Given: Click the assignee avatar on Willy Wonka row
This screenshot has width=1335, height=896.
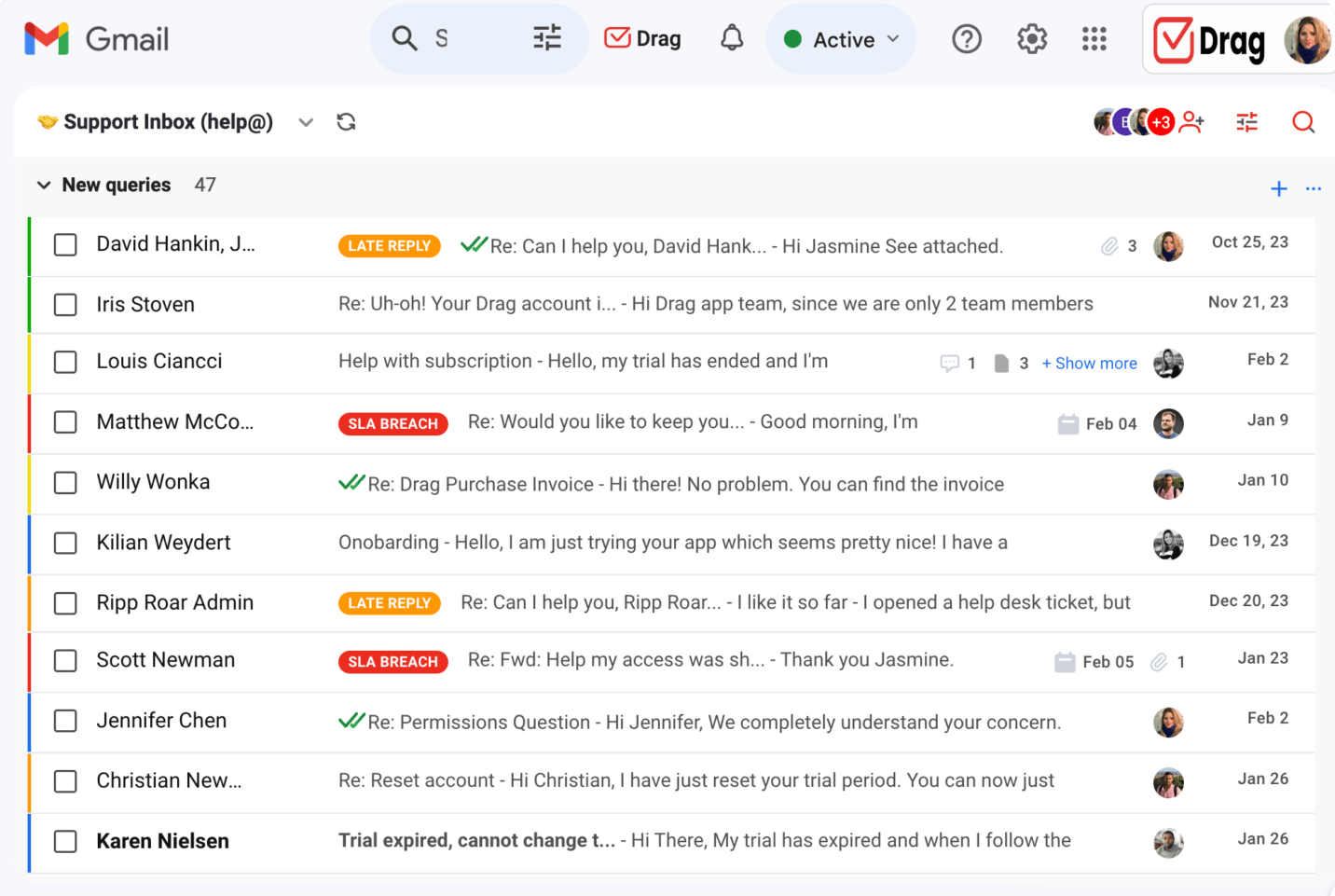Looking at the screenshot, I should (x=1168, y=484).
